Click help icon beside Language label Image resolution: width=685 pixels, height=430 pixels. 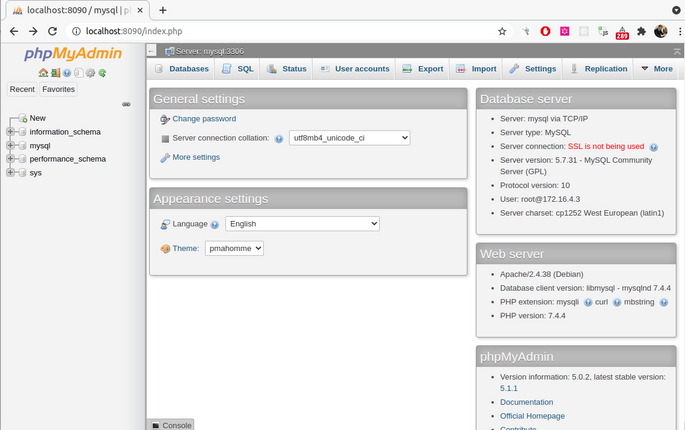pyautogui.click(x=214, y=225)
